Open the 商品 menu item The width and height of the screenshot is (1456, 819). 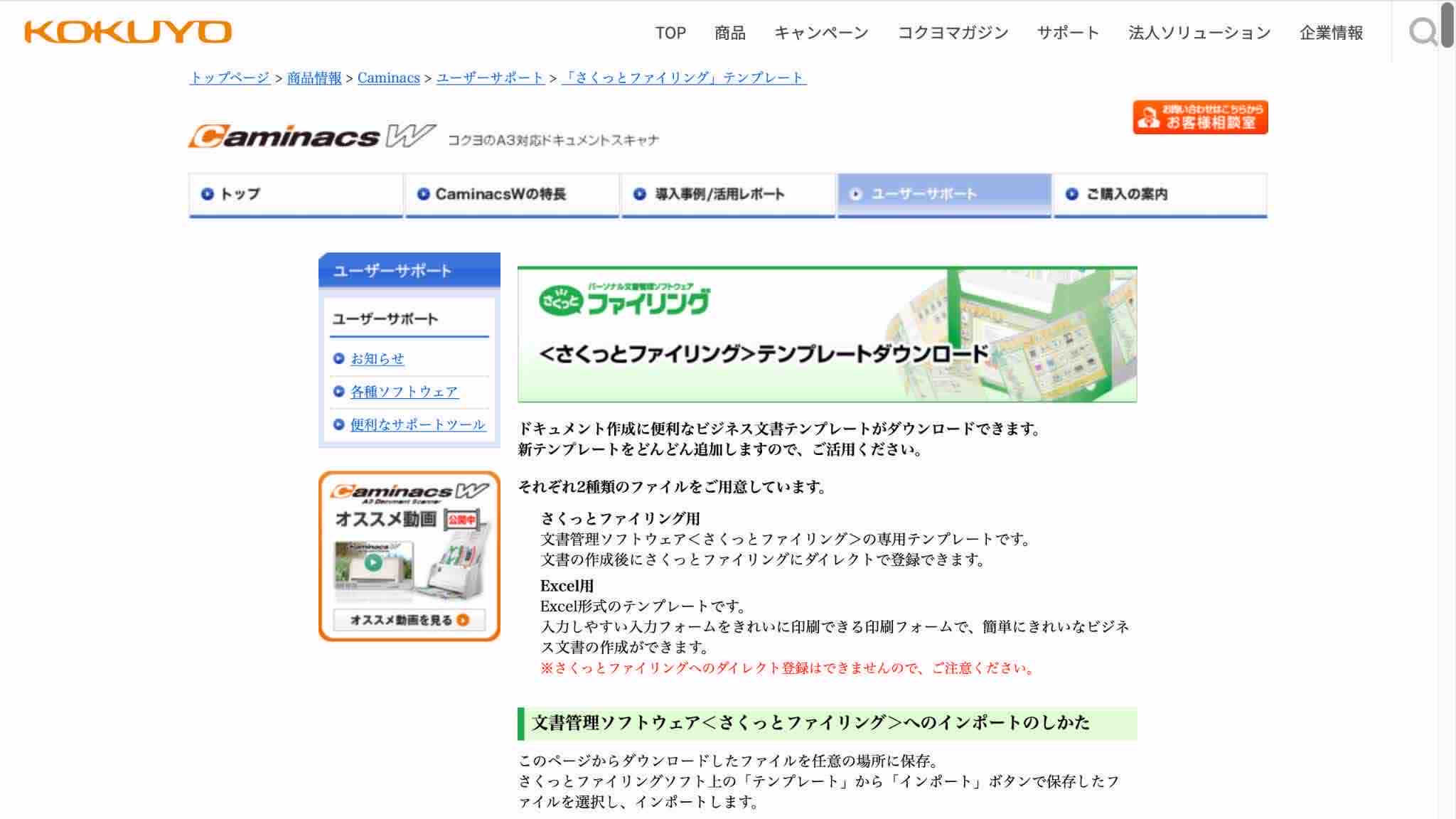coord(730,33)
